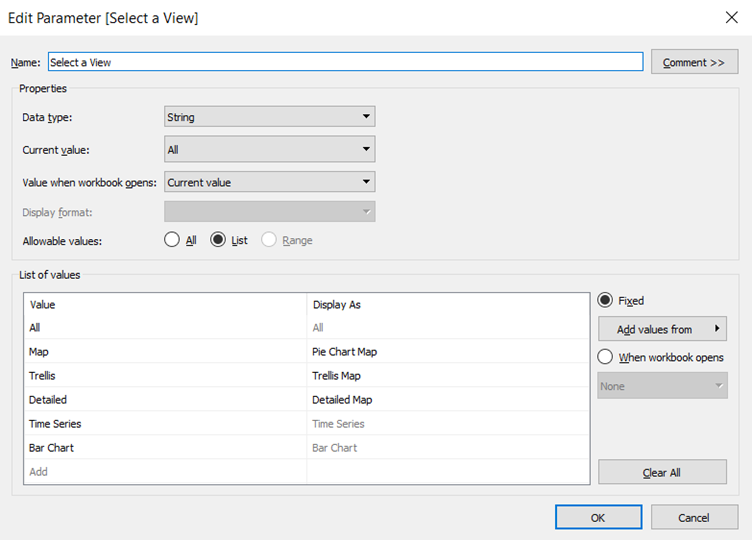
Task: Select When workbook opens radio option
Action: click(x=605, y=357)
